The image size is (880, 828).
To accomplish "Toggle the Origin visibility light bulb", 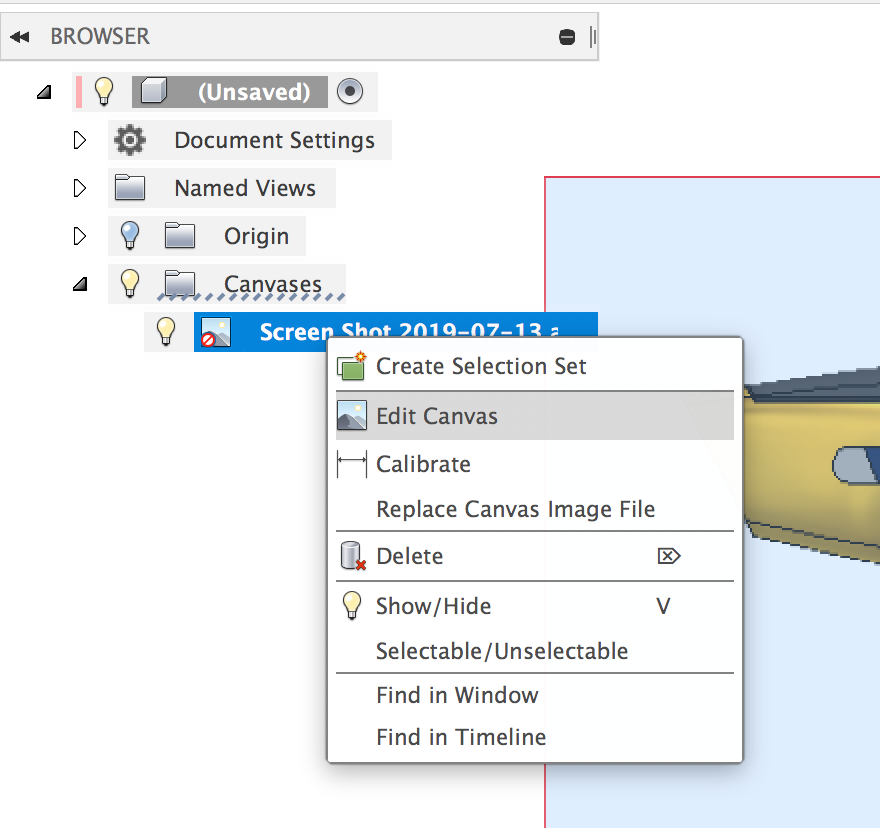I will pos(130,235).
